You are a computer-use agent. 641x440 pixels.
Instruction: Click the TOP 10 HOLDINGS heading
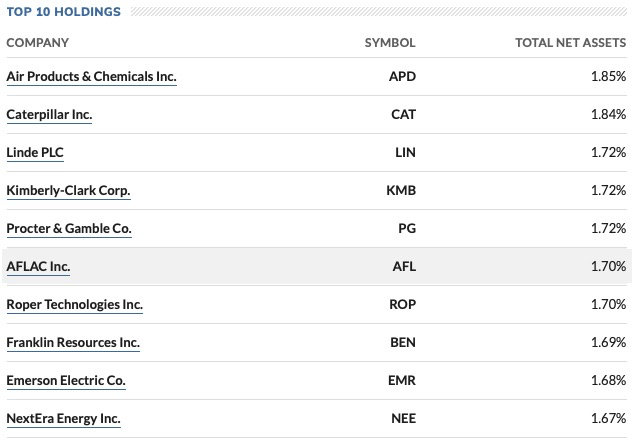64,12
